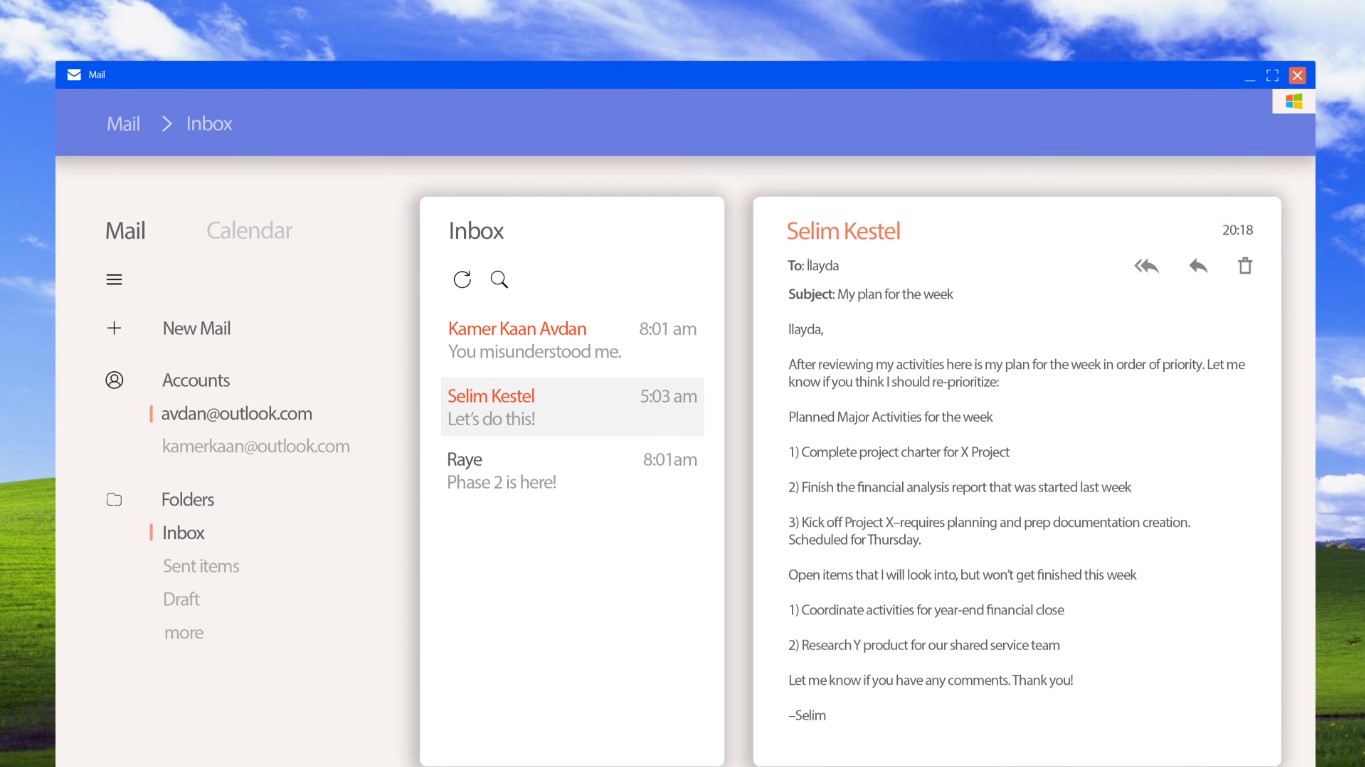Click Mail in the header breadcrumb
This screenshot has height=767, width=1365.
[x=123, y=124]
